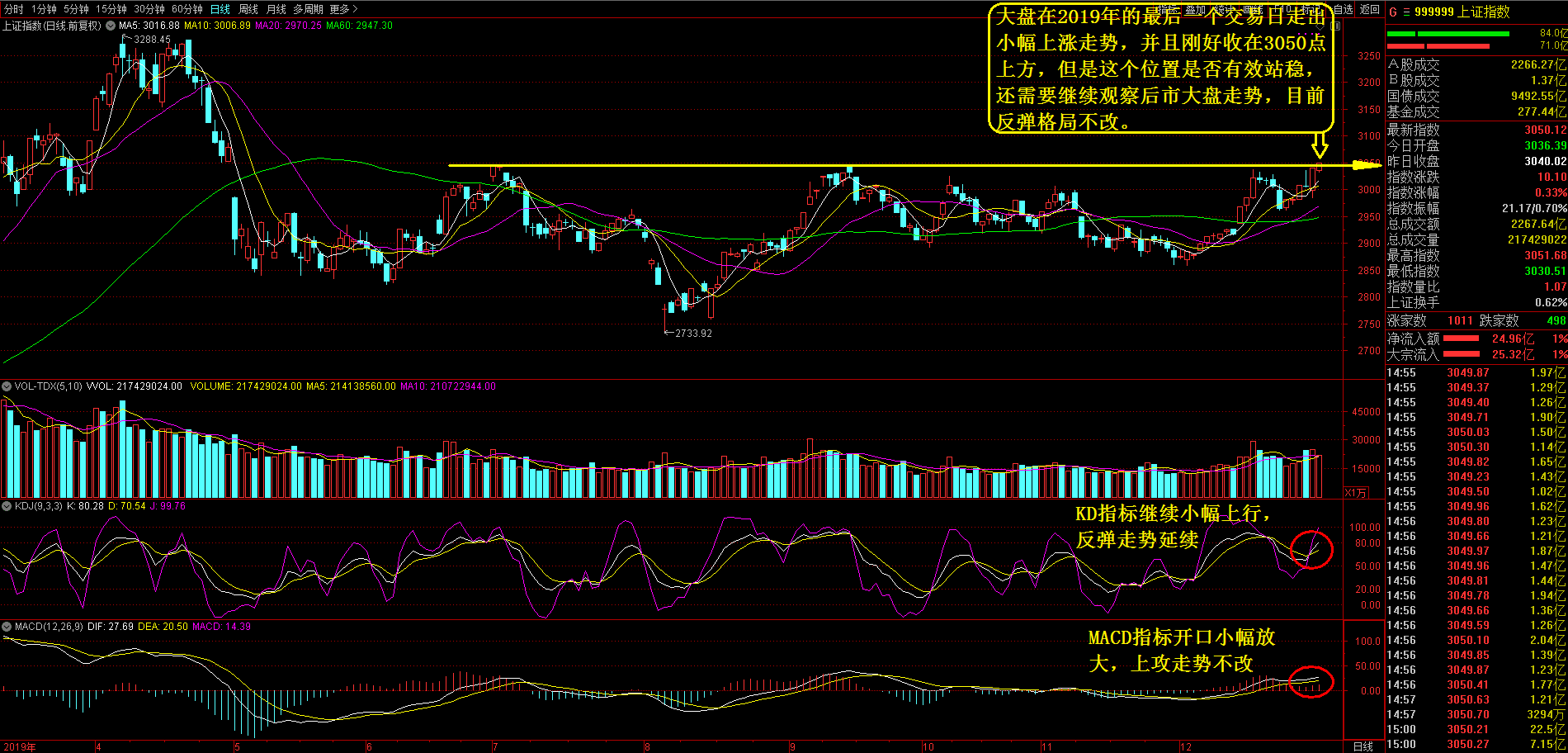The image size is (1568, 753).
Task: Expand the 更多 periods menu
Action: tap(343, 9)
